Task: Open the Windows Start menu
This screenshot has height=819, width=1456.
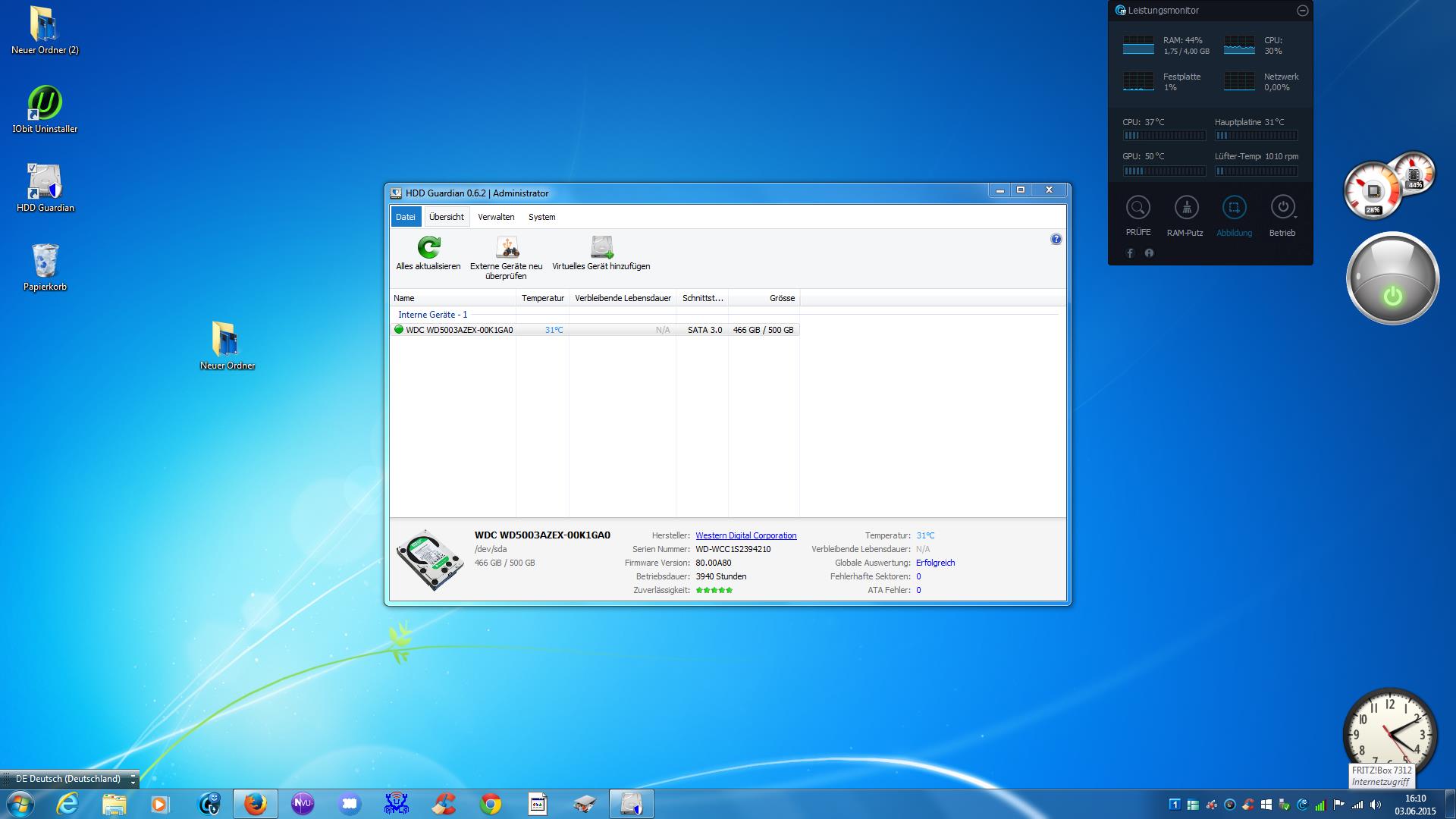Action: coord(20,804)
